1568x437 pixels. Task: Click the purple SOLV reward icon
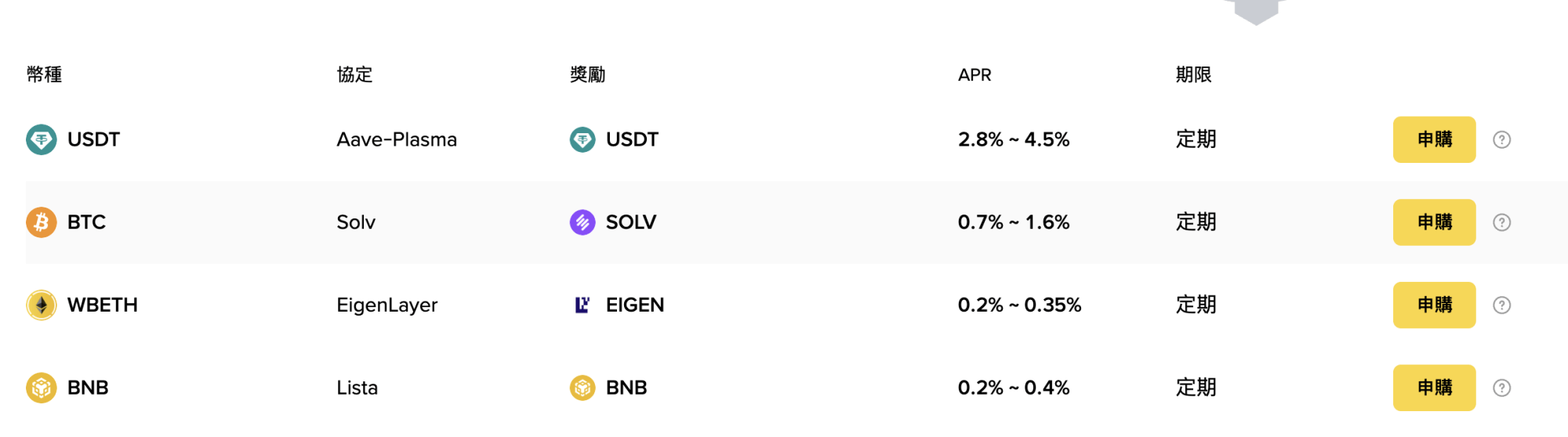click(582, 222)
